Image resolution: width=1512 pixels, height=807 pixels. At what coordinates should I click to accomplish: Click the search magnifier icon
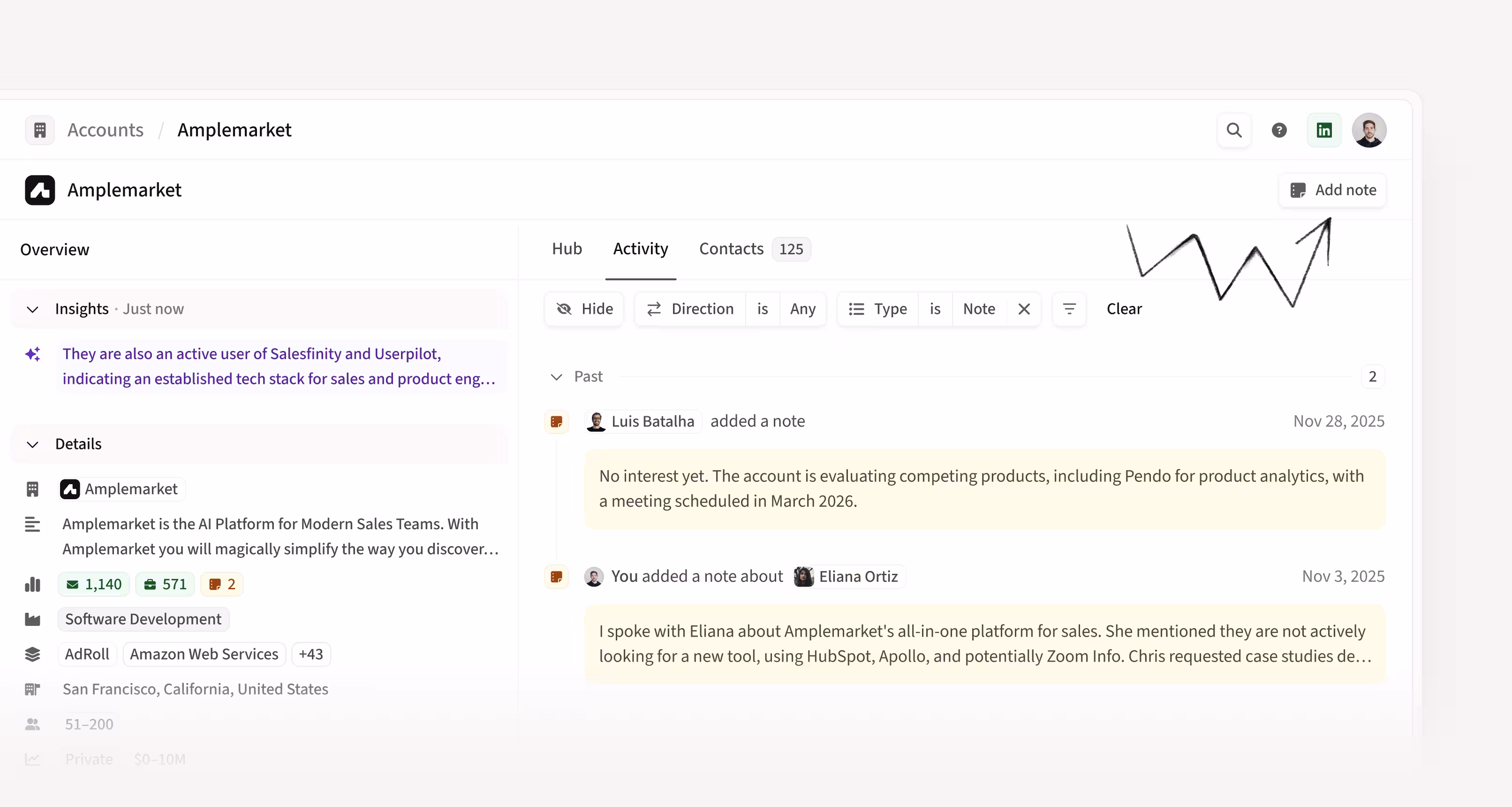pyautogui.click(x=1234, y=130)
